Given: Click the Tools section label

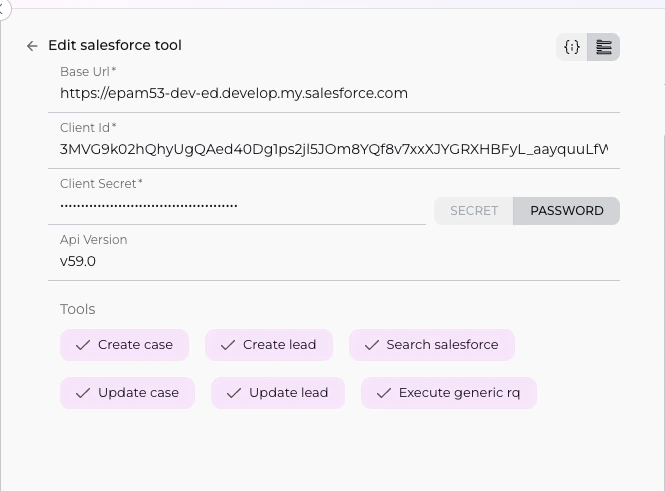Looking at the screenshot, I should coord(78,309).
